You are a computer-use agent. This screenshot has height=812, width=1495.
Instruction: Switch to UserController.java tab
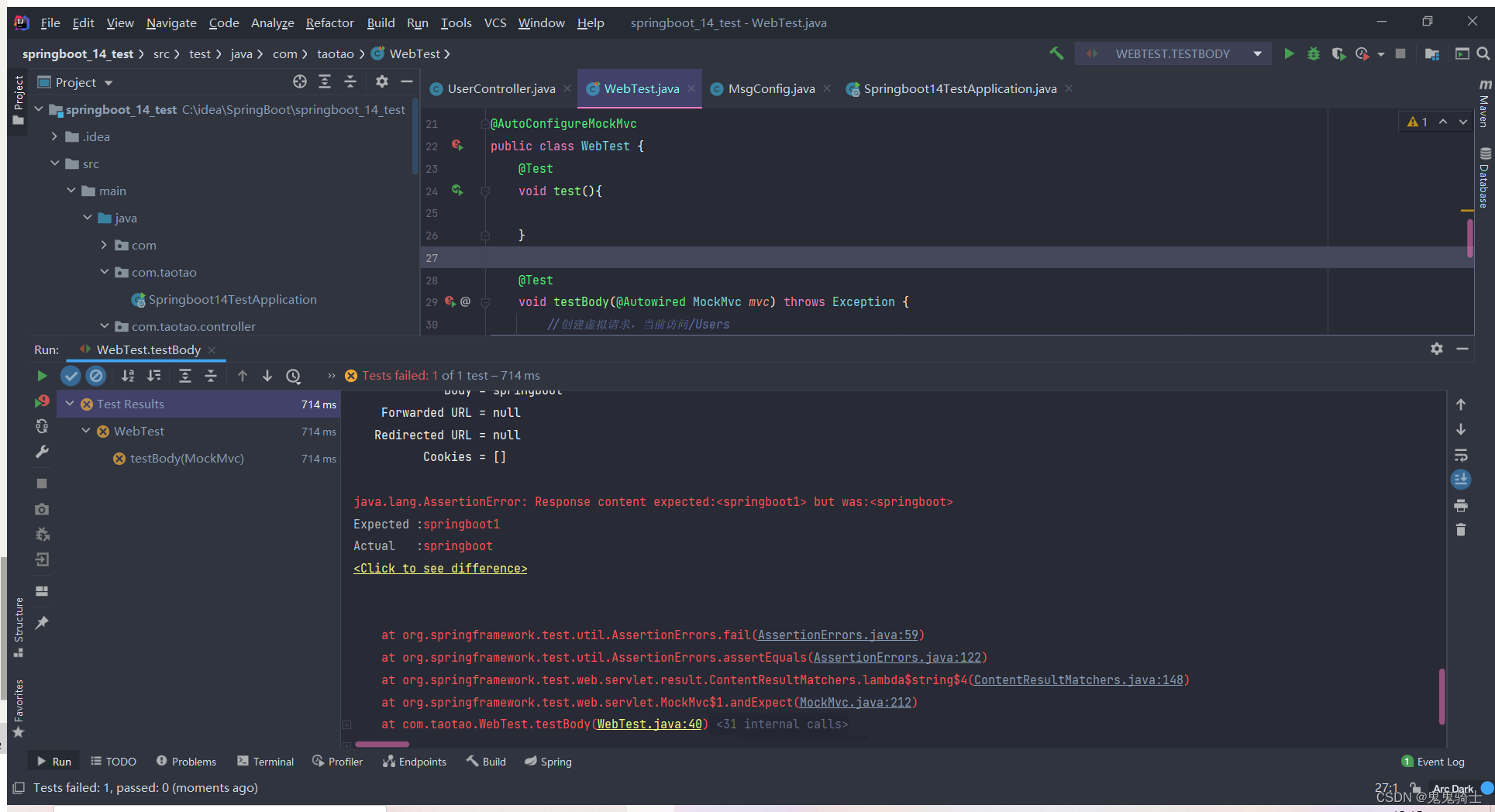[501, 88]
